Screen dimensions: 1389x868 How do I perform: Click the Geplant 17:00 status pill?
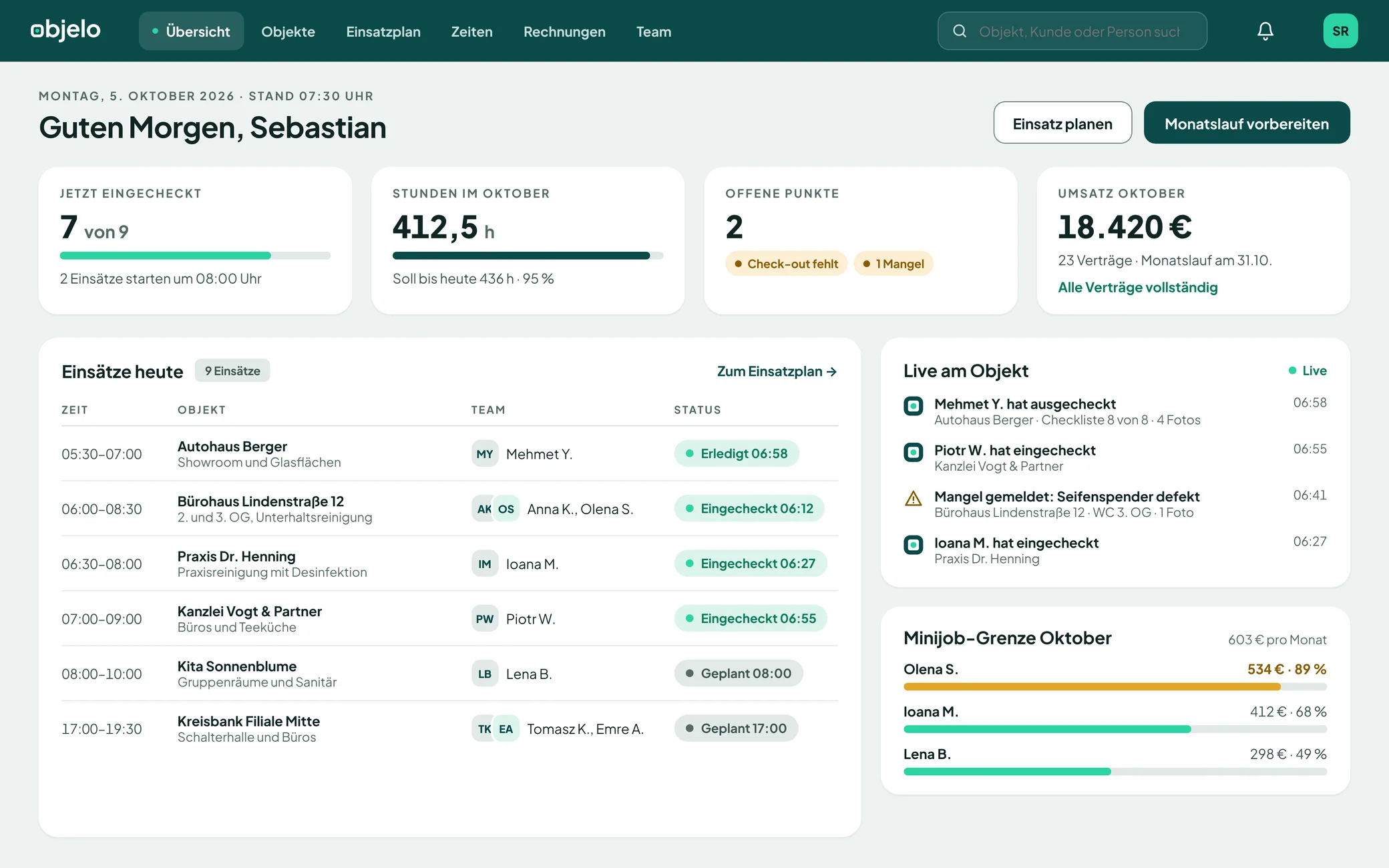(x=736, y=728)
